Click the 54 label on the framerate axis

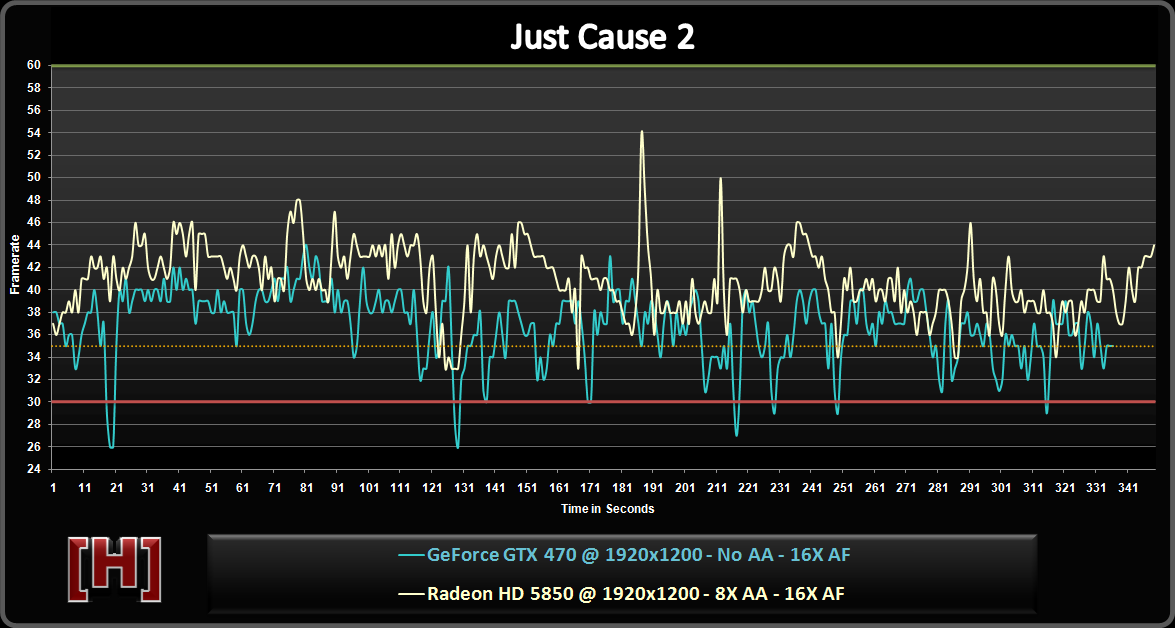point(34,133)
